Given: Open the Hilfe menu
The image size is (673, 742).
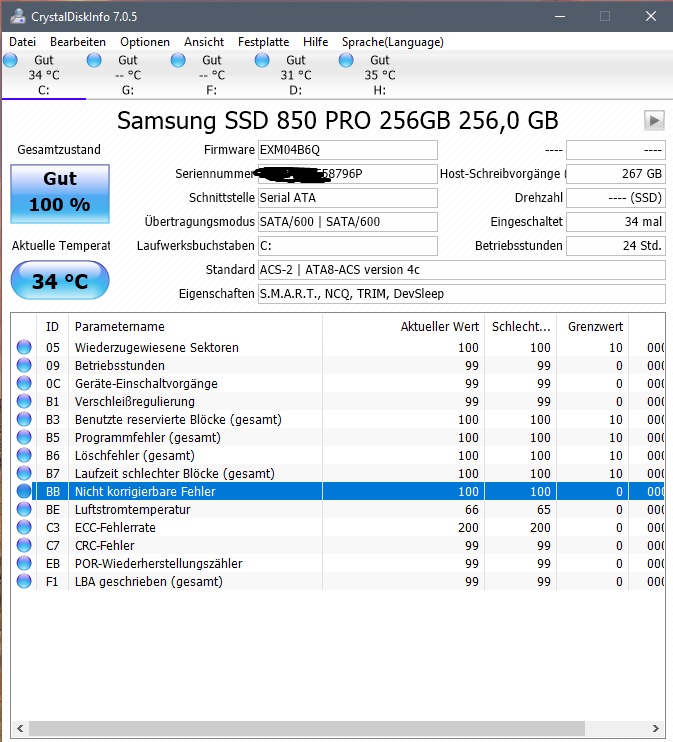Looking at the screenshot, I should (315, 42).
